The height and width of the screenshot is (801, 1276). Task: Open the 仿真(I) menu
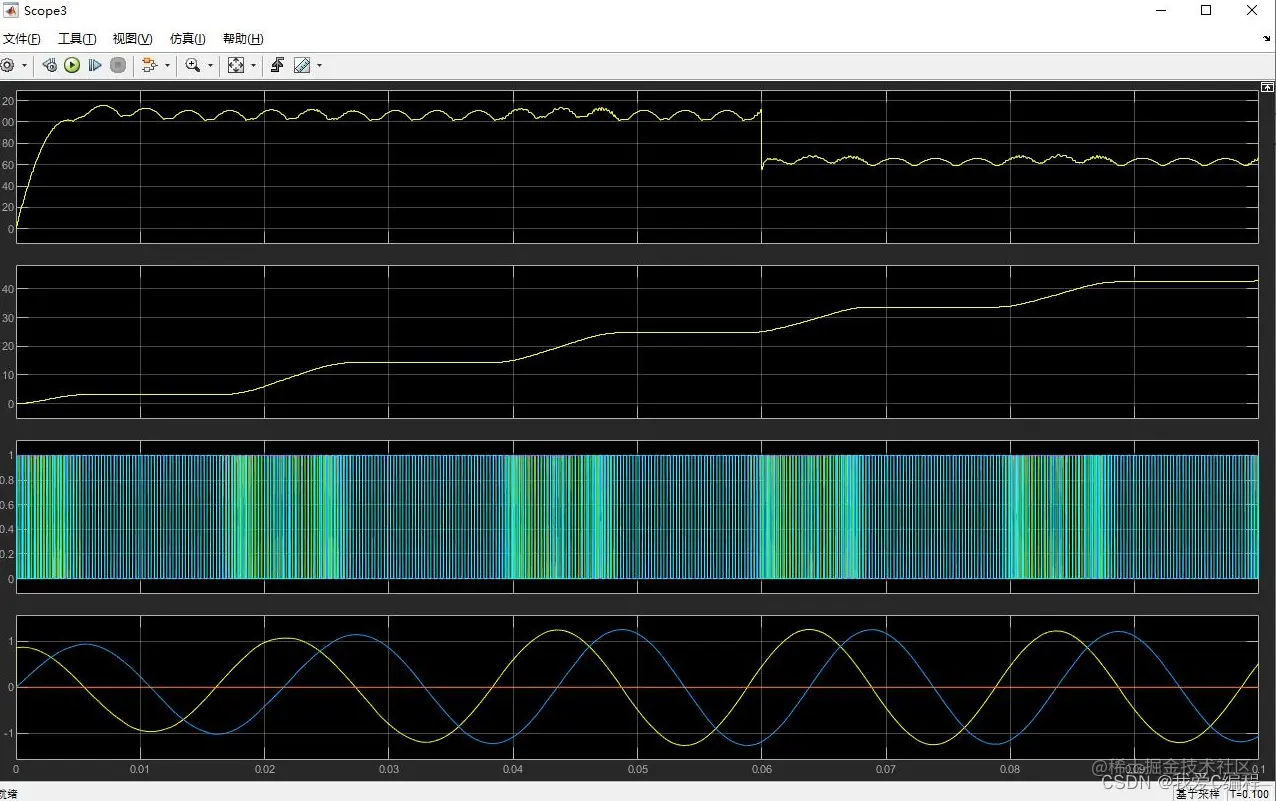tap(187, 39)
